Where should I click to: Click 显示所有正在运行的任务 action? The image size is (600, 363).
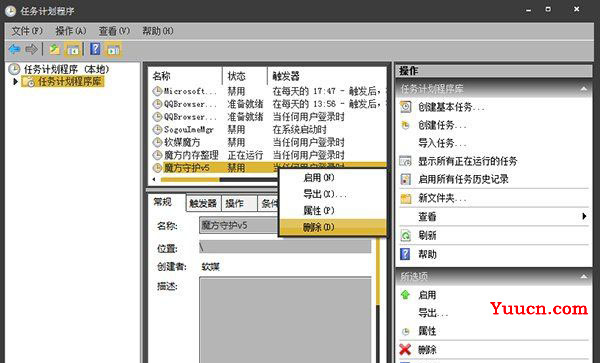pos(467,161)
